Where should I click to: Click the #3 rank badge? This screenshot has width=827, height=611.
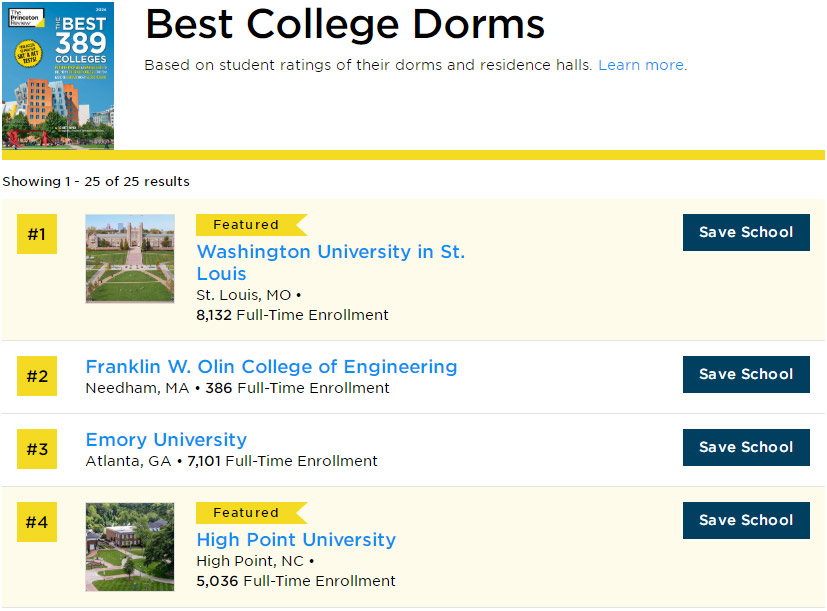coord(37,449)
